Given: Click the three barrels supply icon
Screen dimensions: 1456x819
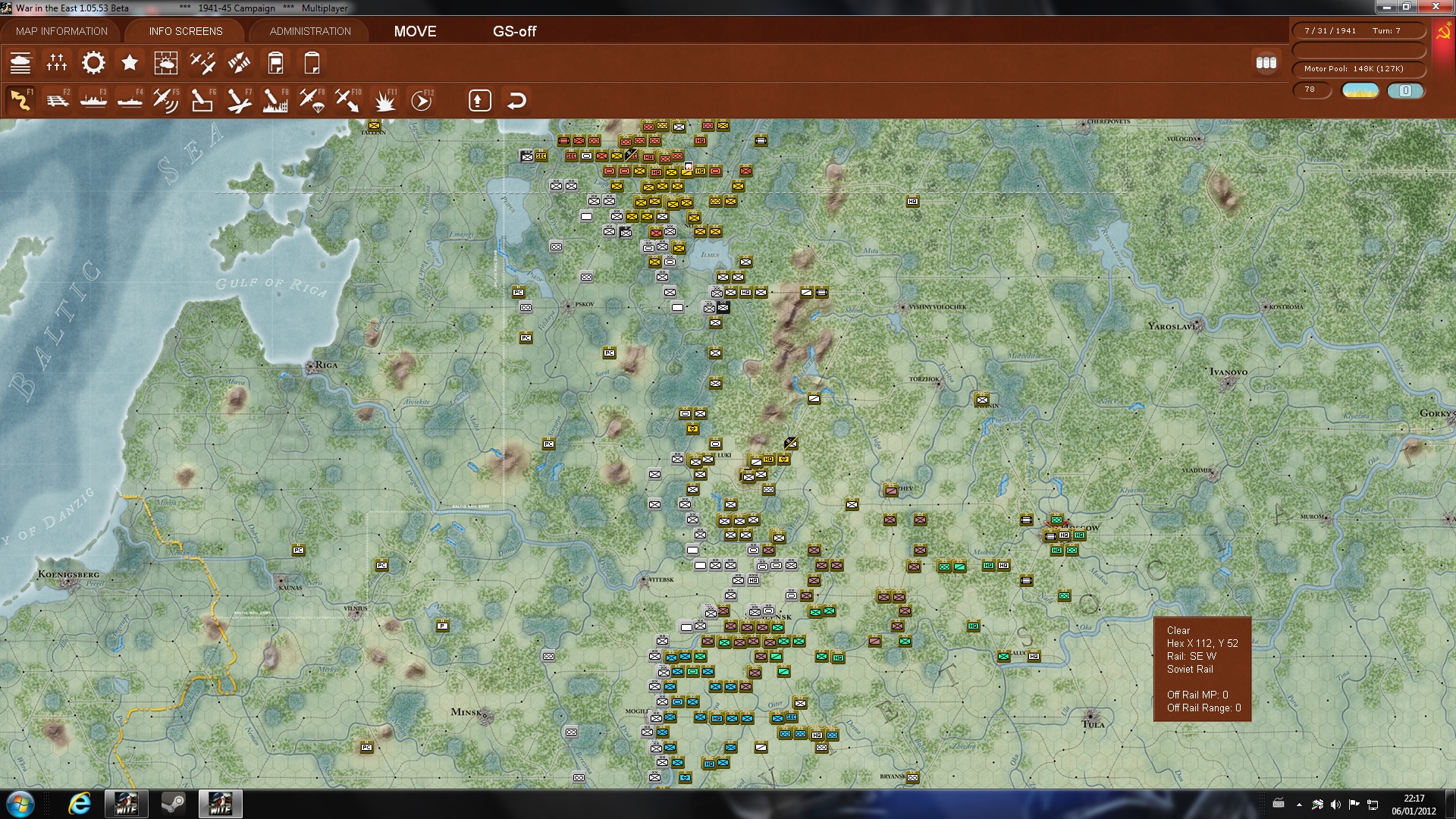Looking at the screenshot, I should pos(1266,63).
